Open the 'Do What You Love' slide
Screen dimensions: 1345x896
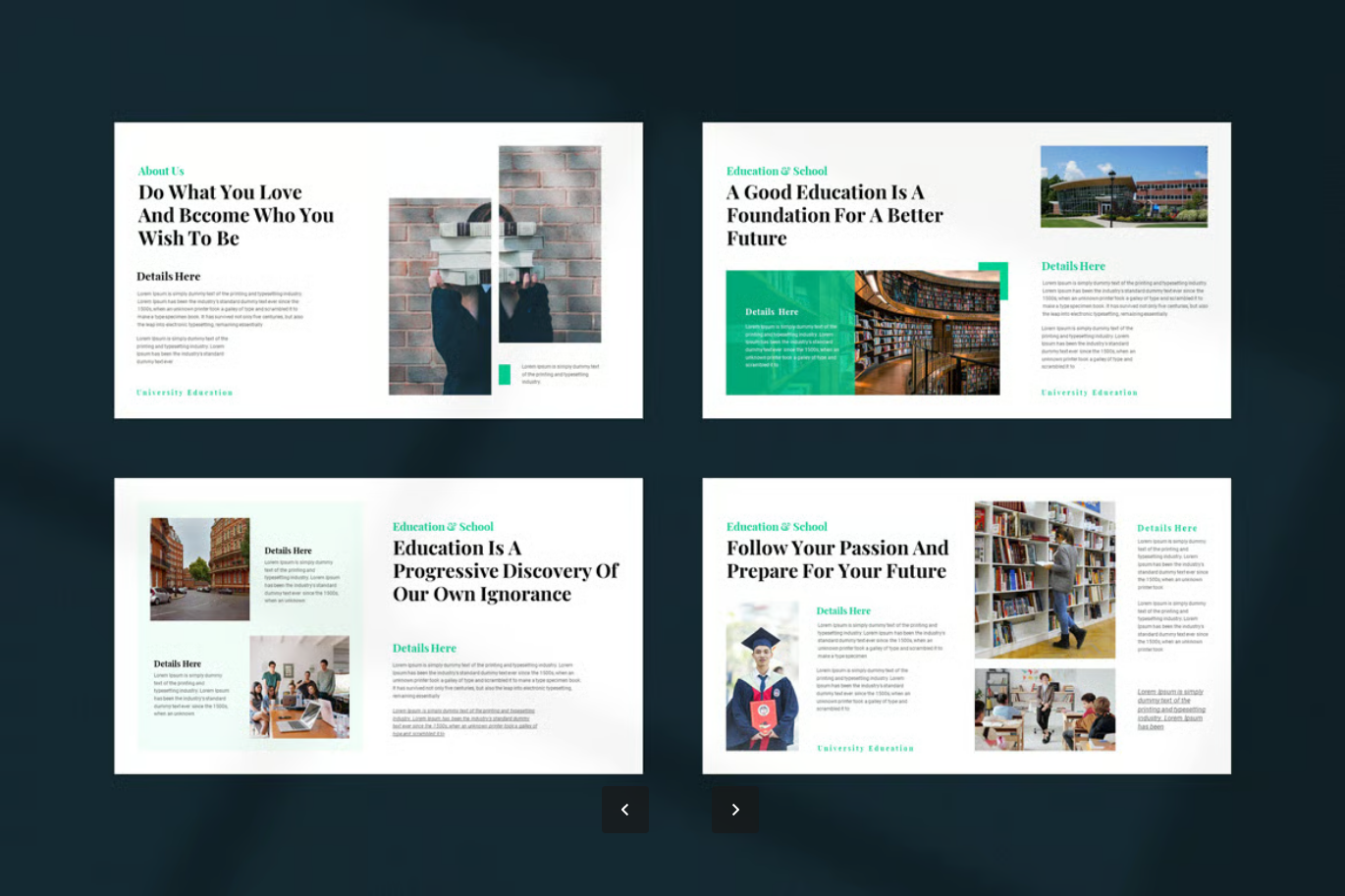pyautogui.click(x=378, y=270)
